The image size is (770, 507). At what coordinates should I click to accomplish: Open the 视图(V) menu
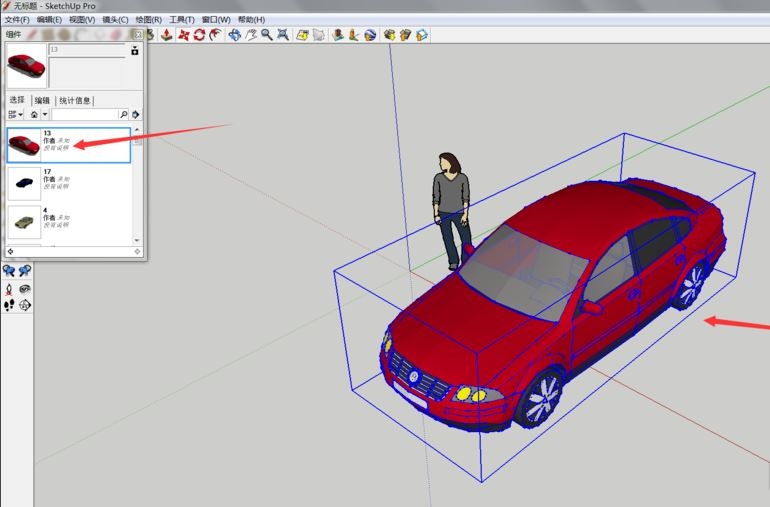[x=82, y=20]
